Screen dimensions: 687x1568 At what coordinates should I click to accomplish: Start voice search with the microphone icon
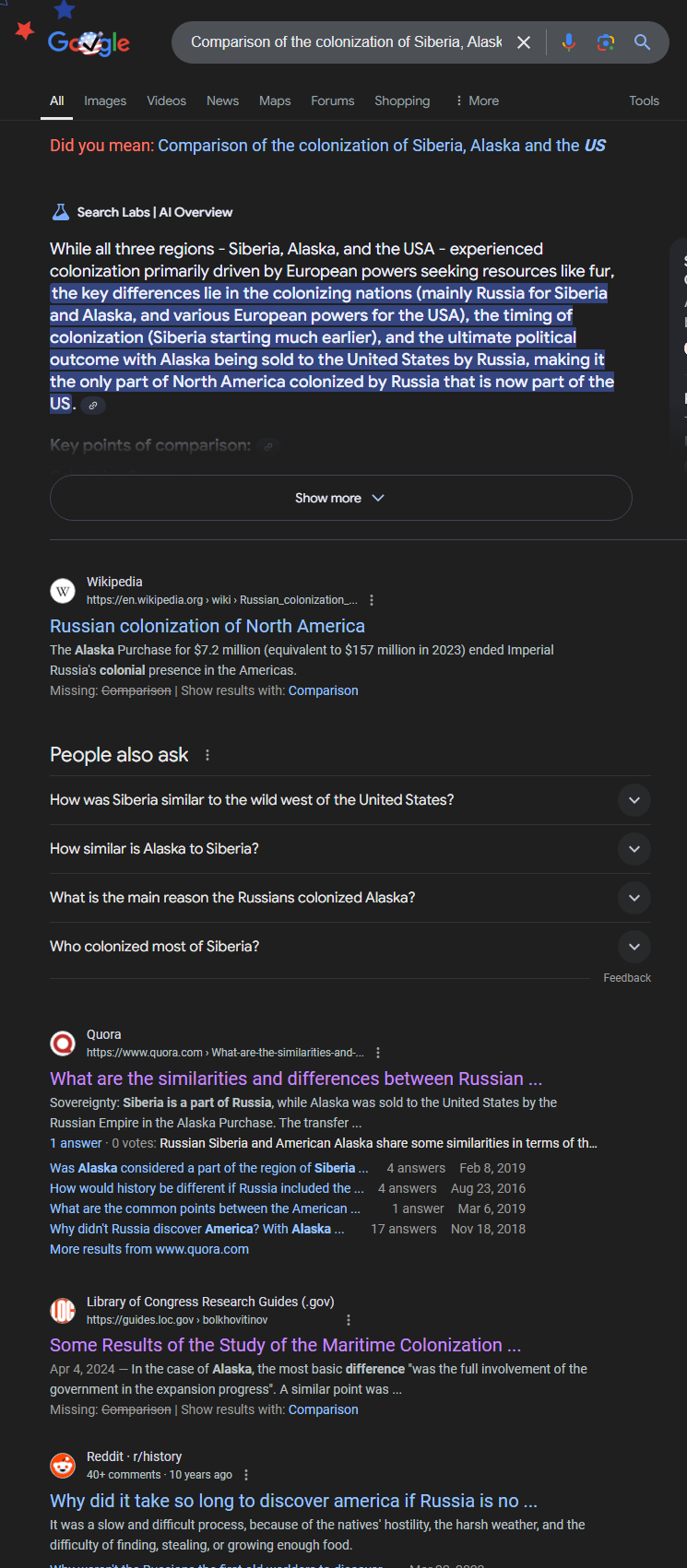(x=569, y=42)
